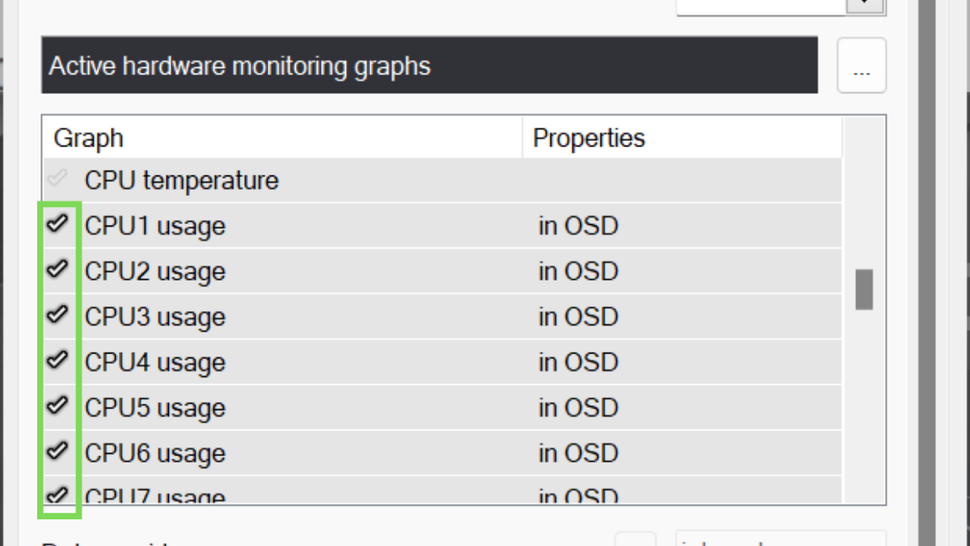Screen dimensions: 970x546
Task: Click the Graph column header
Action: coord(89,138)
